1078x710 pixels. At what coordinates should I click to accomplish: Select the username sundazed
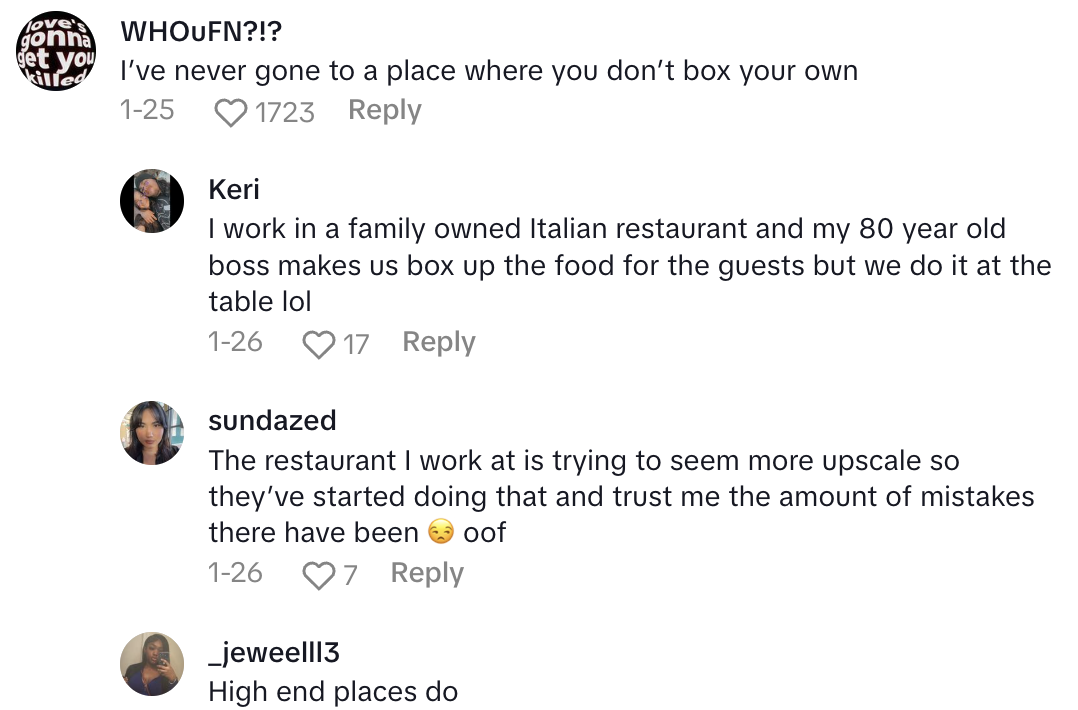pyautogui.click(x=272, y=421)
